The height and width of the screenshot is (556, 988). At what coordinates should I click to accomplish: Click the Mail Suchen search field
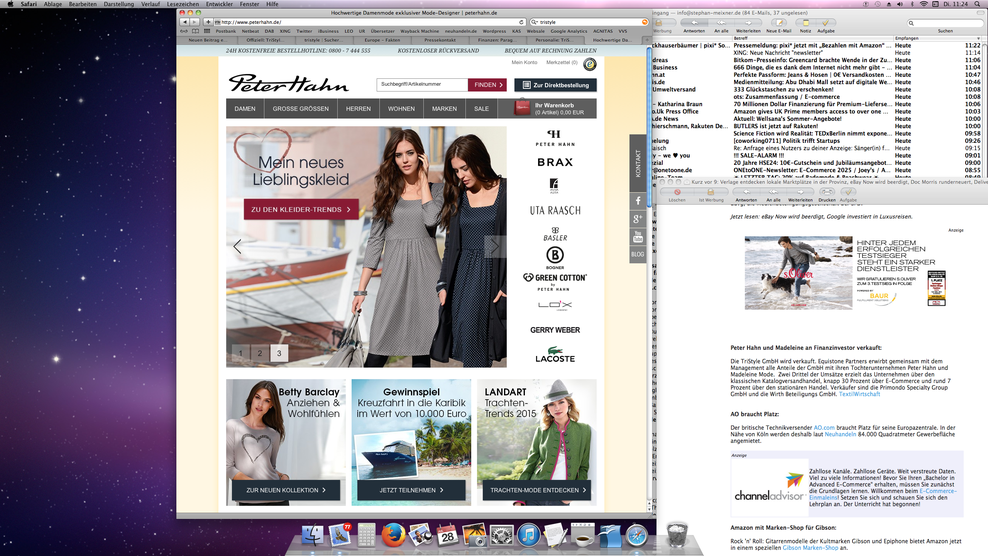click(945, 23)
